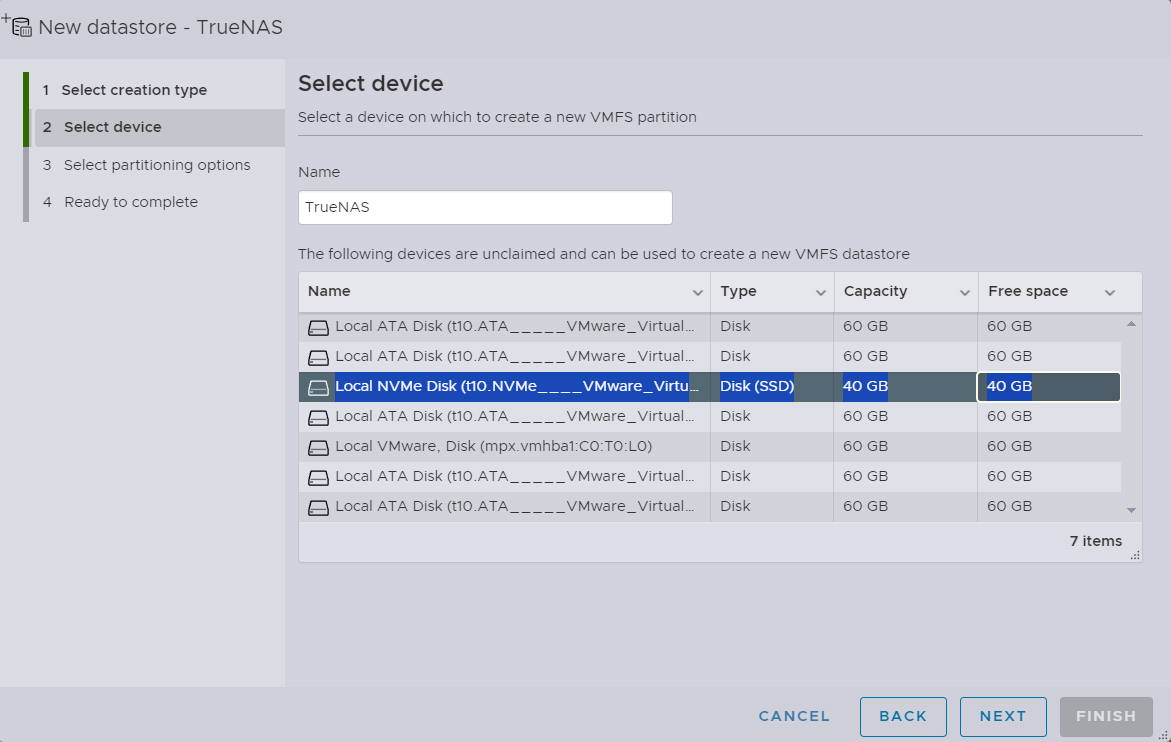1171x742 pixels.
Task: Go back with the BACK button
Action: pyautogui.click(x=903, y=717)
